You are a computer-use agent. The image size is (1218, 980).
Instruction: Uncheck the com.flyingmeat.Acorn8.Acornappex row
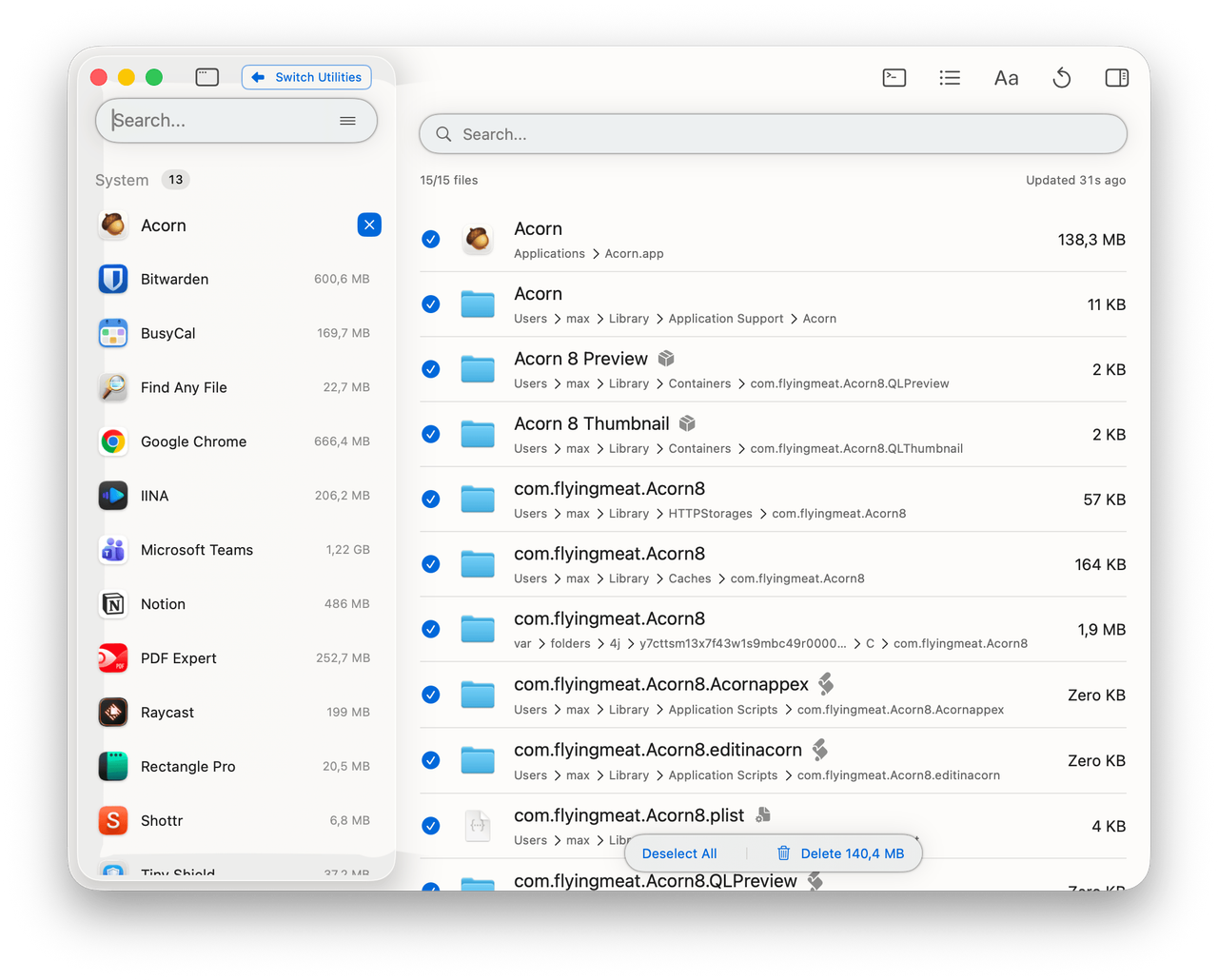pyautogui.click(x=431, y=695)
